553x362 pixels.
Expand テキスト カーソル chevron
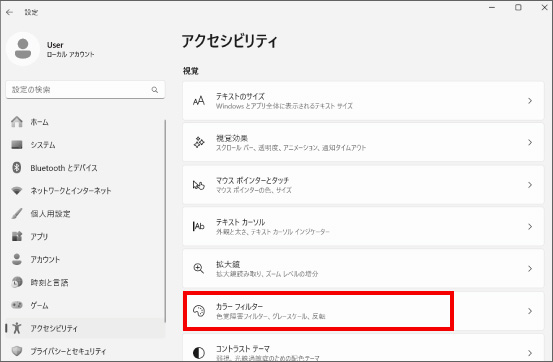[x=530, y=227]
